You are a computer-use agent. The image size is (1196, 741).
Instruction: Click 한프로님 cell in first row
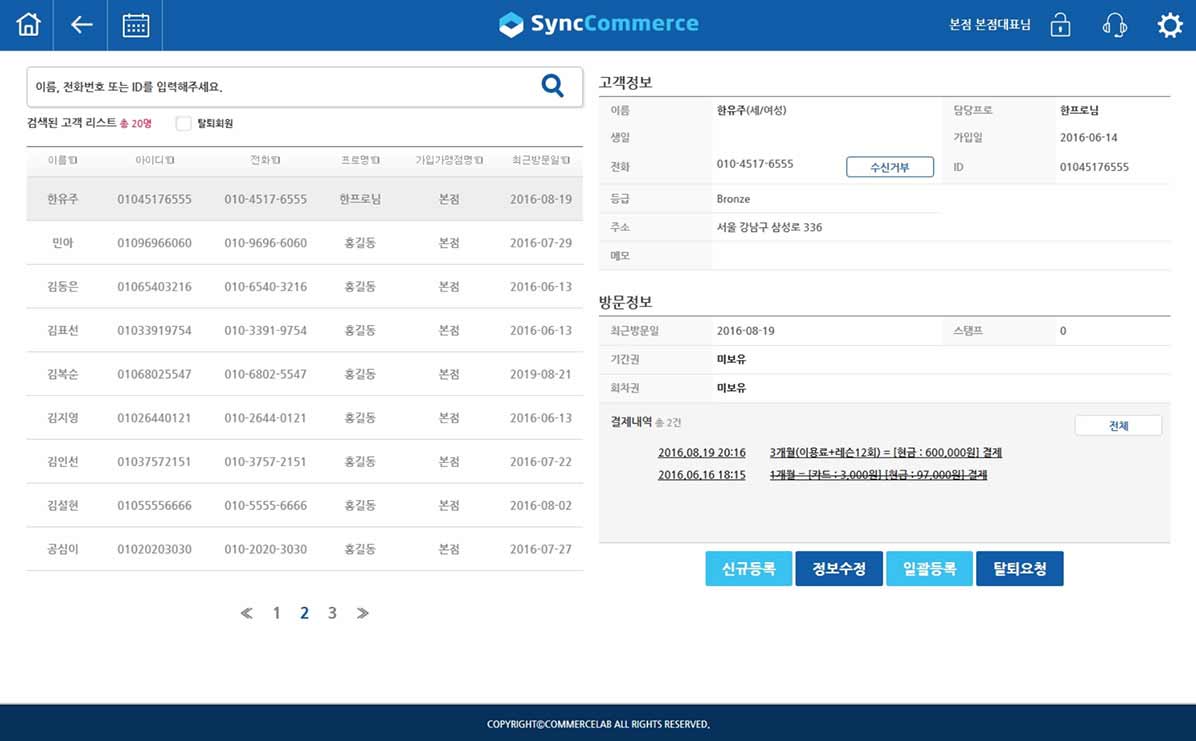[x=360, y=199]
